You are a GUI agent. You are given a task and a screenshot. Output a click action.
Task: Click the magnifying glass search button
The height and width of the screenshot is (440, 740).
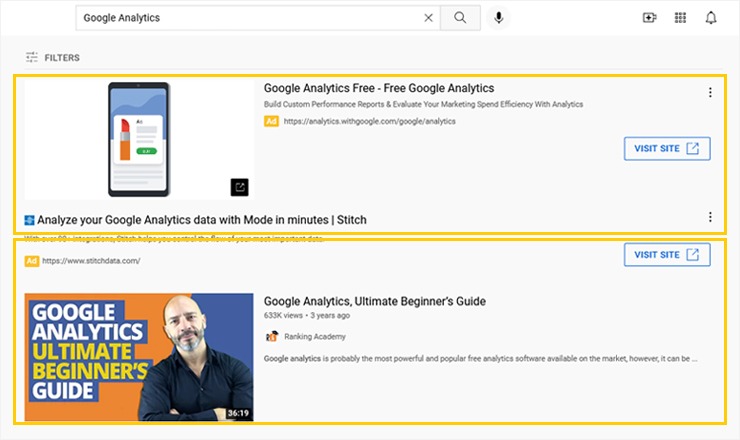tap(460, 18)
